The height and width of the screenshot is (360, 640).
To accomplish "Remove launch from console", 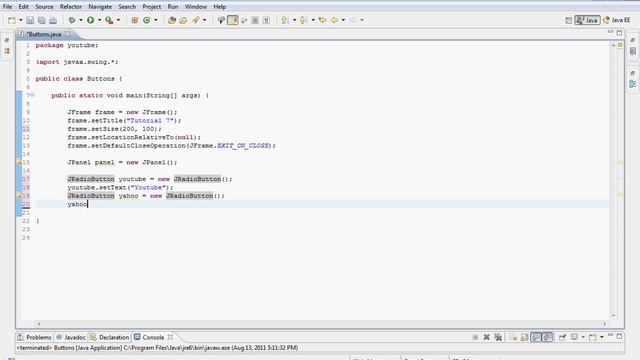I will point(487,337).
